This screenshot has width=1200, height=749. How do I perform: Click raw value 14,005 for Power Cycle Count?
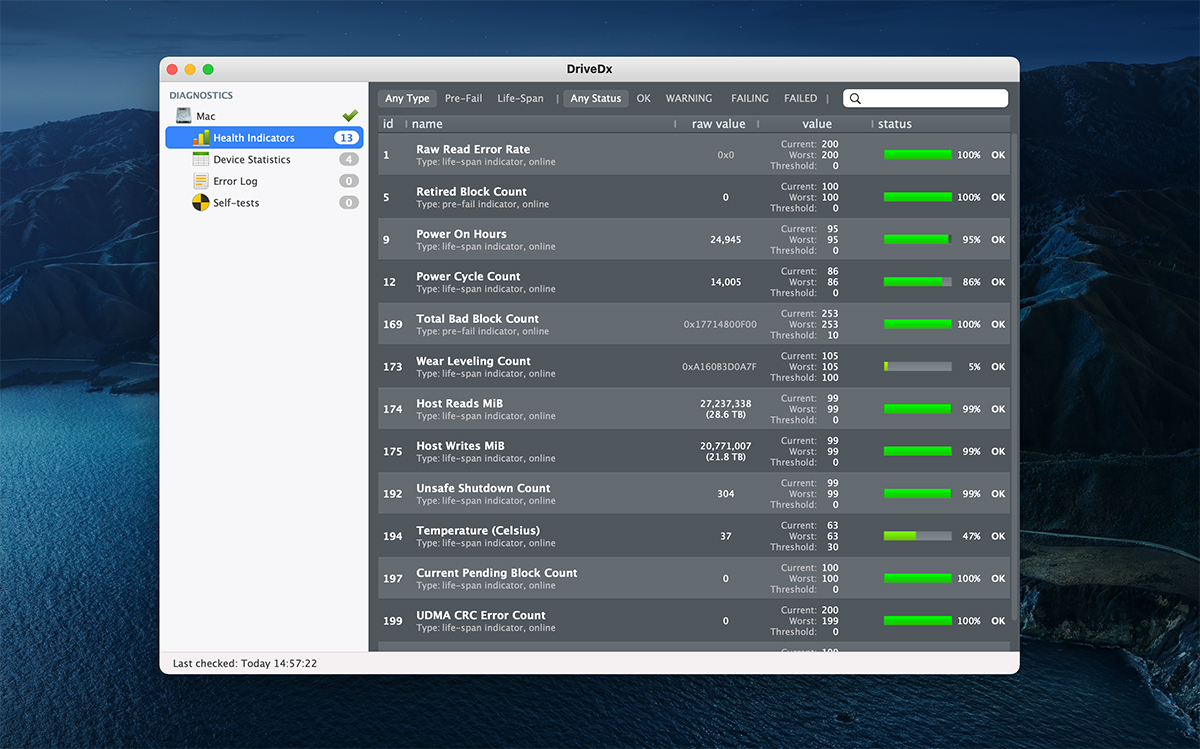(726, 282)
